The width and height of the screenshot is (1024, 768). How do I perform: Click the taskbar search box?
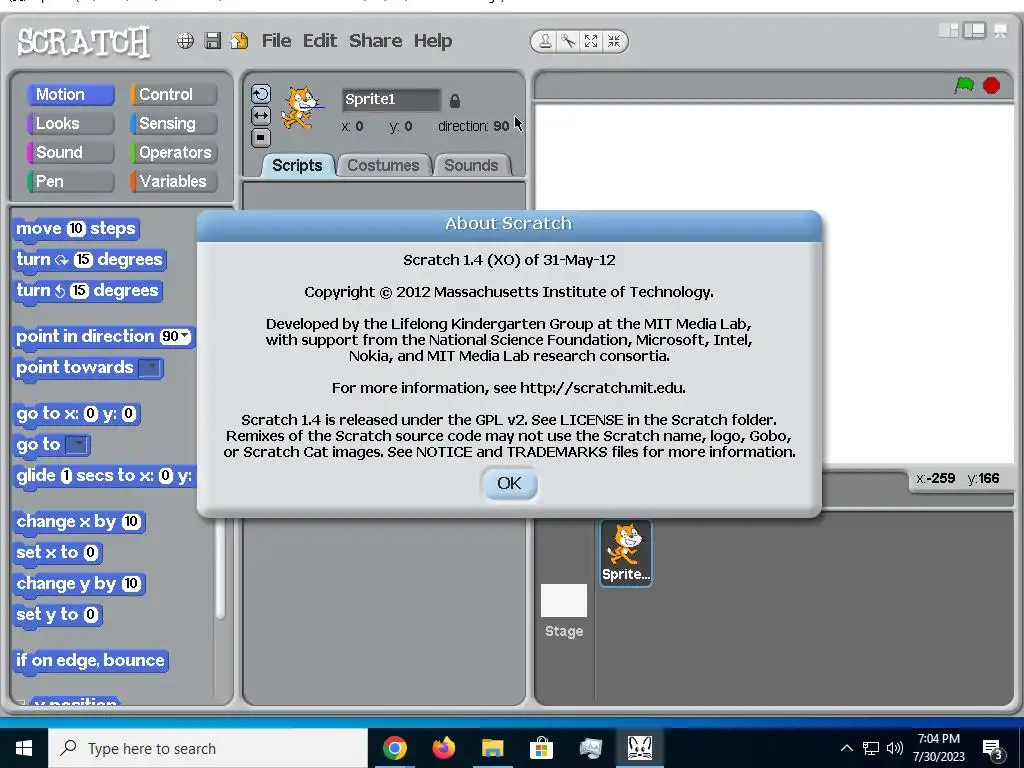[x=208, y=748]
